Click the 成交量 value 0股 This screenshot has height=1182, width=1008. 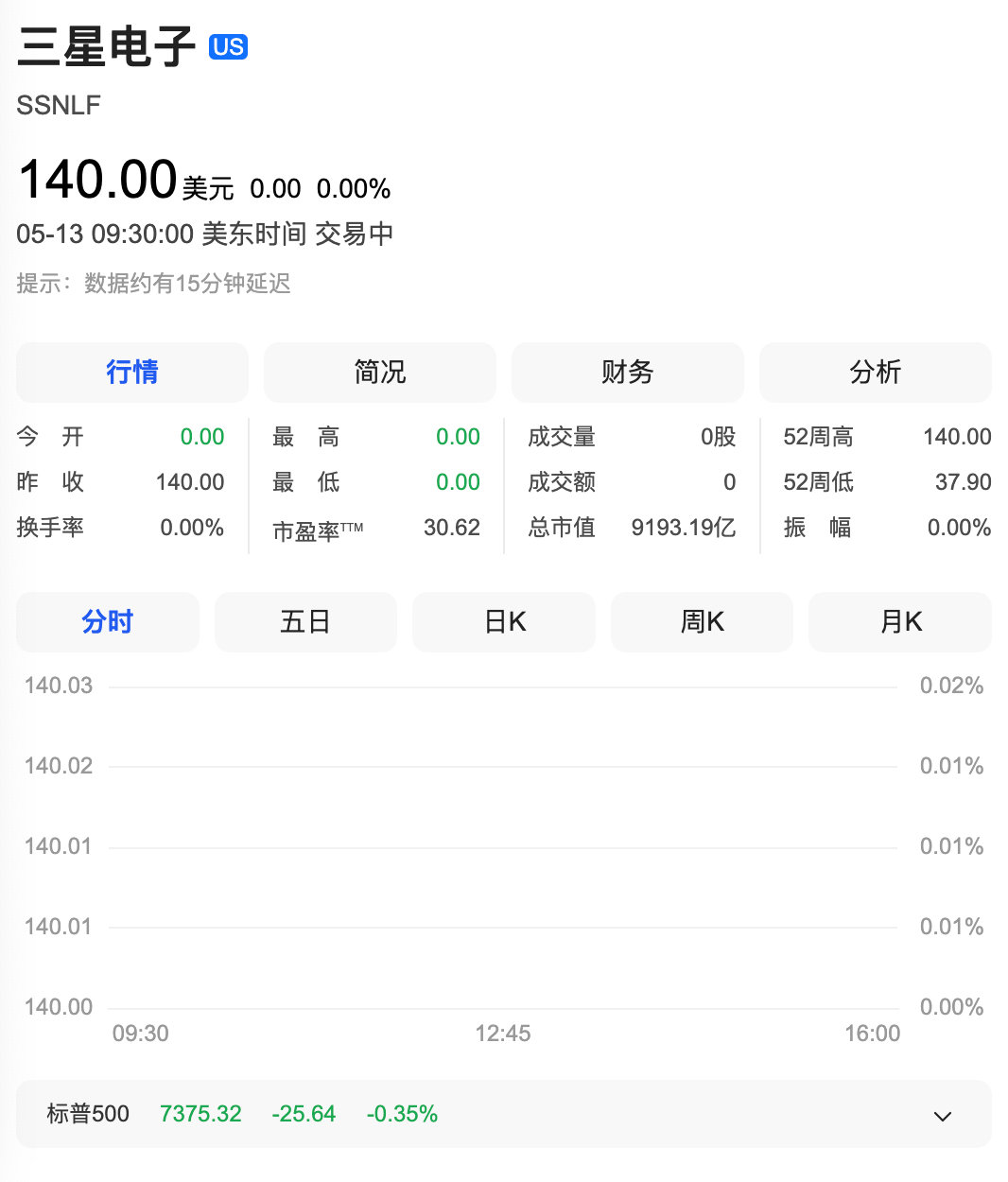(x=719, y=437)
